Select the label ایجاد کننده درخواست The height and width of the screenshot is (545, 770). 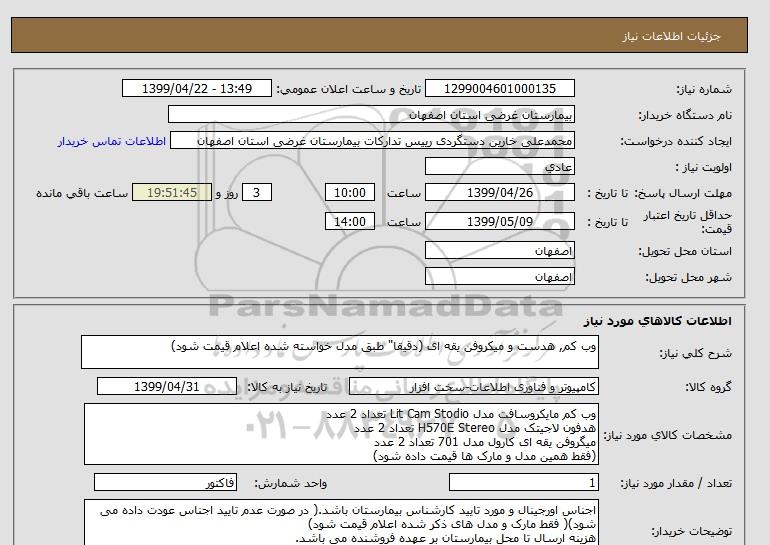click(x=676, y=141)
